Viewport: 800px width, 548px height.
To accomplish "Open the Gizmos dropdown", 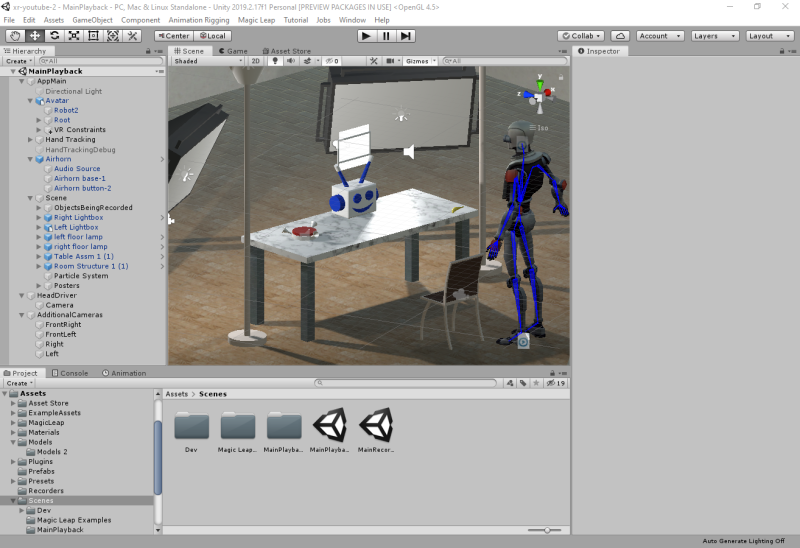I will (420, 61).
